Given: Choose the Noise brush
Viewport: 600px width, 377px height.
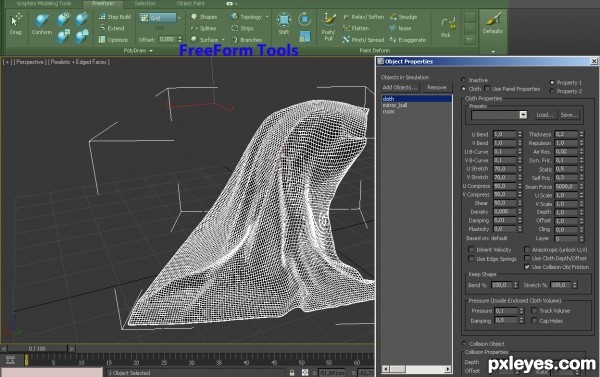Looking at the screenshot, I should coord(400,28).
